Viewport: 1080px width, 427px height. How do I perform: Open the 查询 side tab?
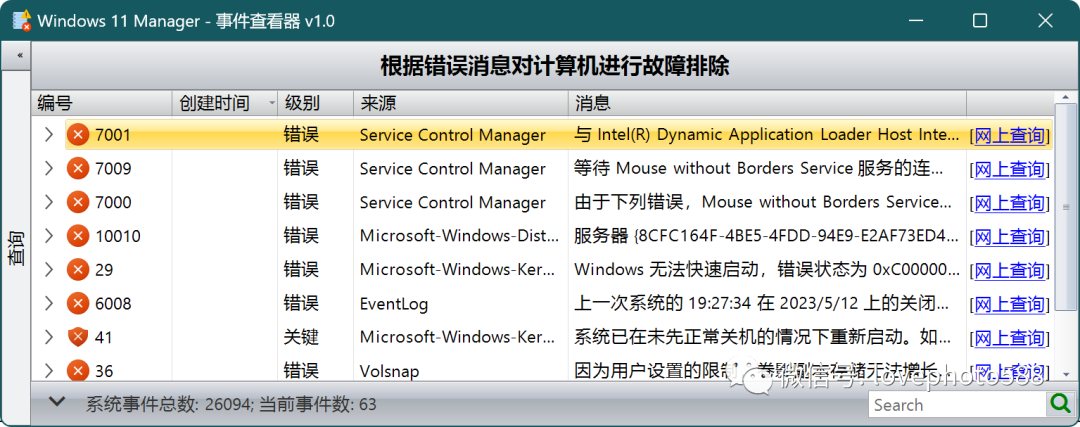[x=15, y=248]
